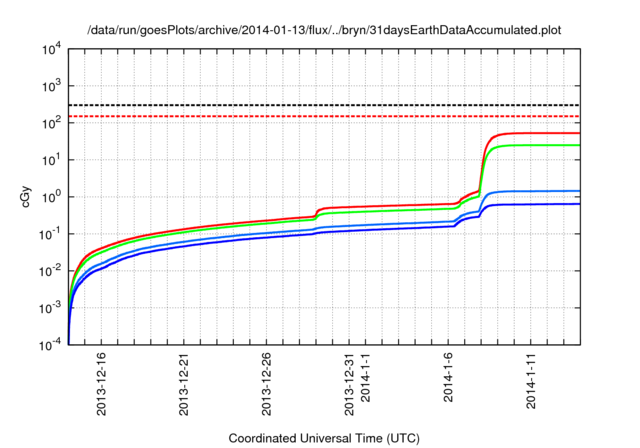
Task: Click the red dashed threshold line
Action: point(324,116)
